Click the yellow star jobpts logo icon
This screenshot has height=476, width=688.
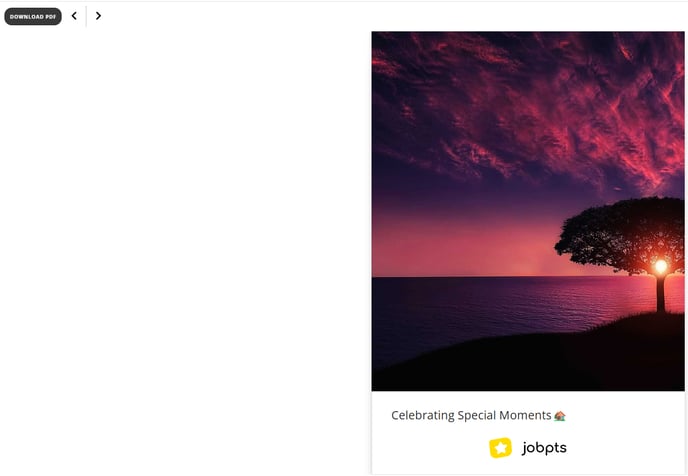(x=500, y=448)
